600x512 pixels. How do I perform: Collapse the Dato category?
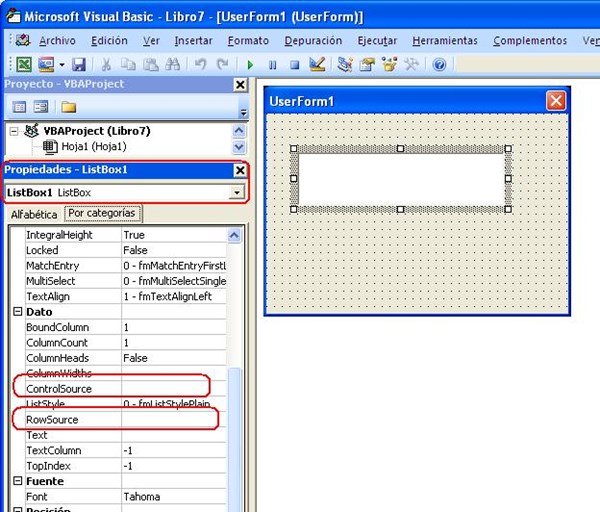pos(18,312)
